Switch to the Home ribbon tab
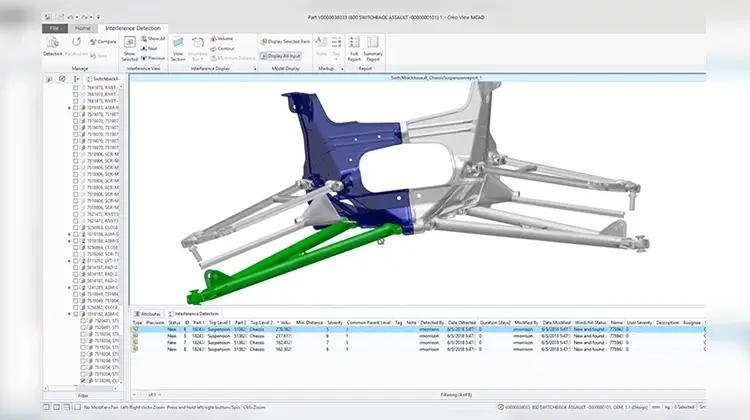 (x=83, y=28)
